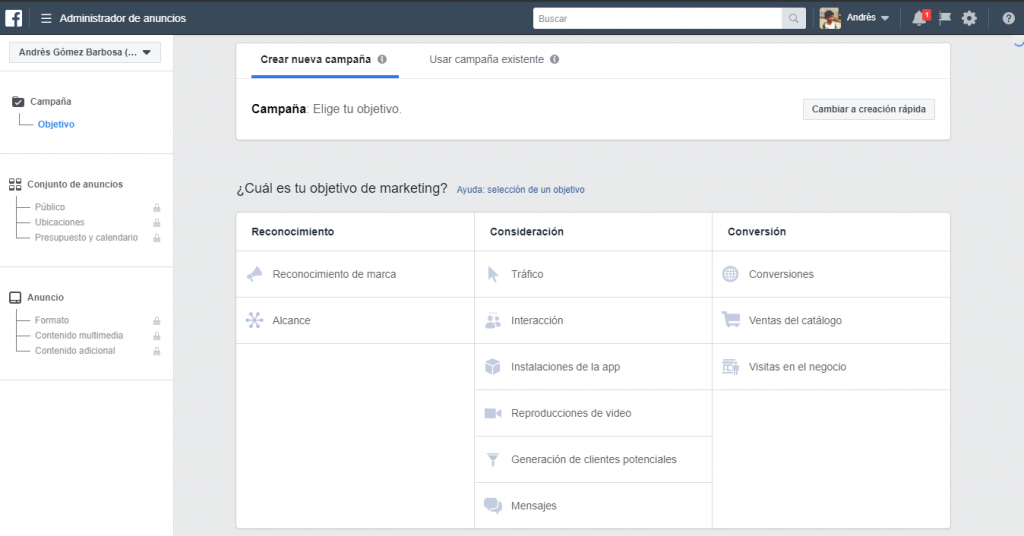Click the Campaña folder icon in sidebar
Viewport: 1024px width, 536px height.
(x=18, y=101)
